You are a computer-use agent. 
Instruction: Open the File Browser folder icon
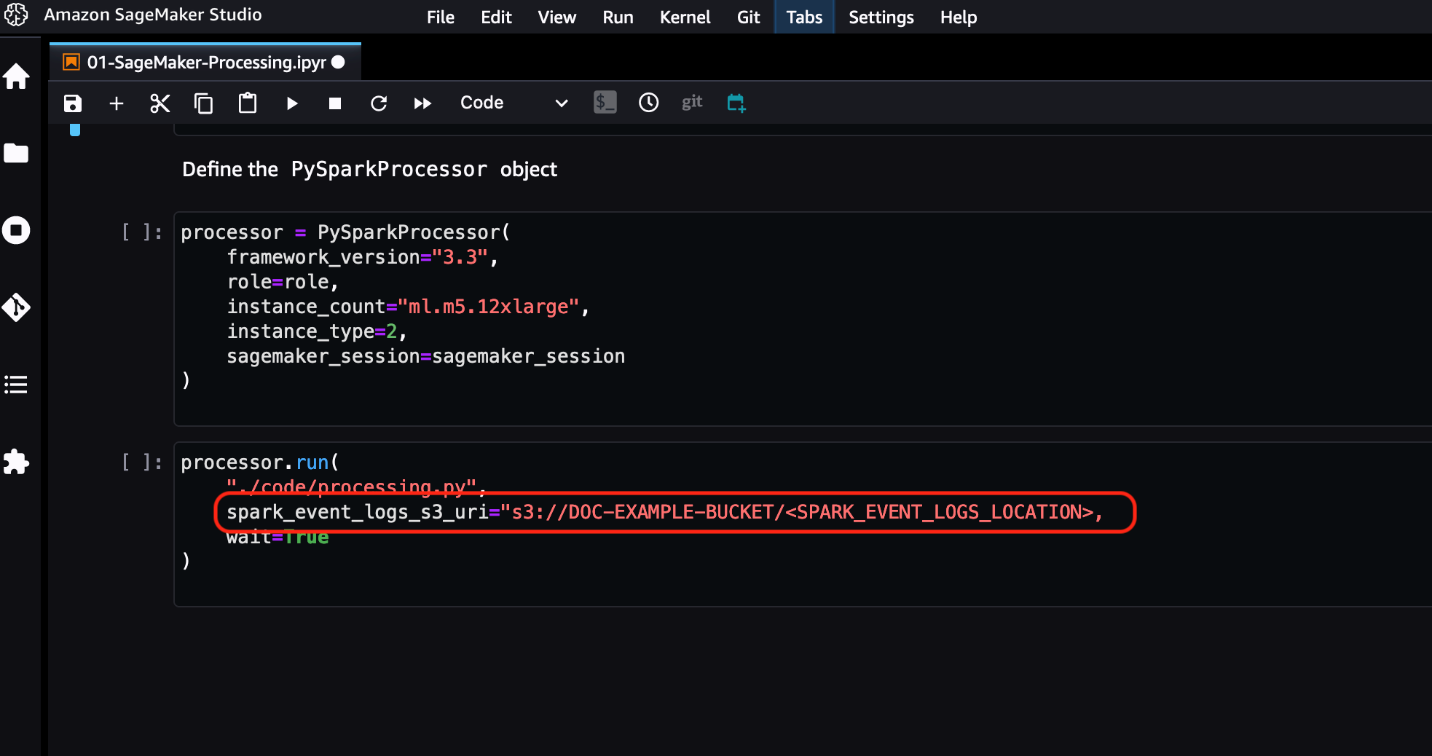(x=16, y=153)
